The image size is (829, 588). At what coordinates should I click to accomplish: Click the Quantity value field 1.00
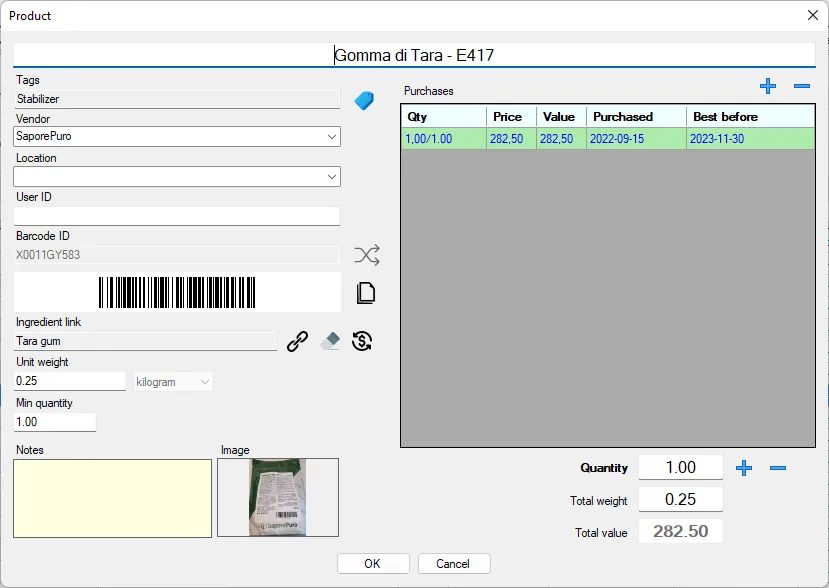(x=680, y=467)
